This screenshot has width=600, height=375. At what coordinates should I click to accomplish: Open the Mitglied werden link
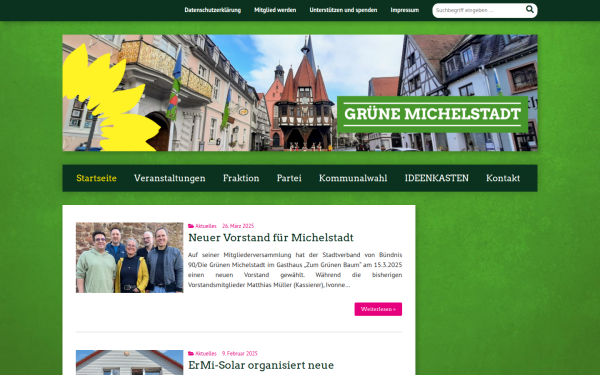coord(275,10)
